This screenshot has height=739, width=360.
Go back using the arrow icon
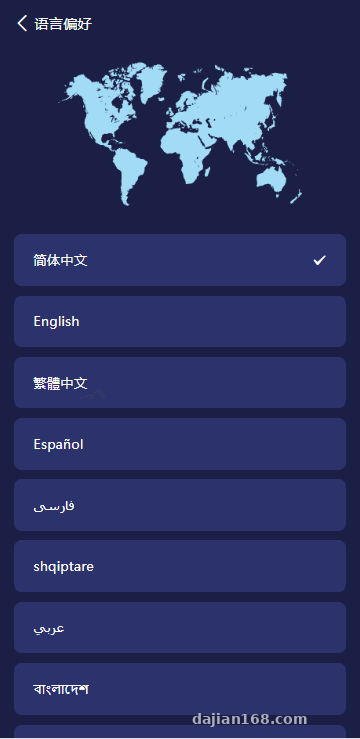pyautogui.click(x=22, y=23)
